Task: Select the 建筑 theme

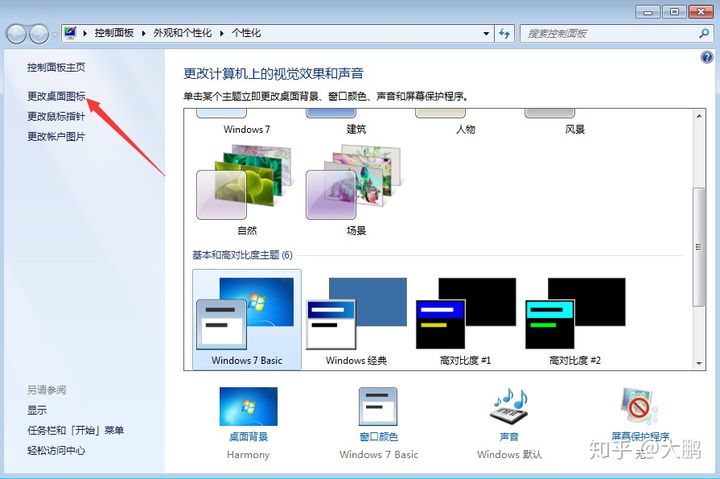Action: pyautogui.click(x=356, y=123)
